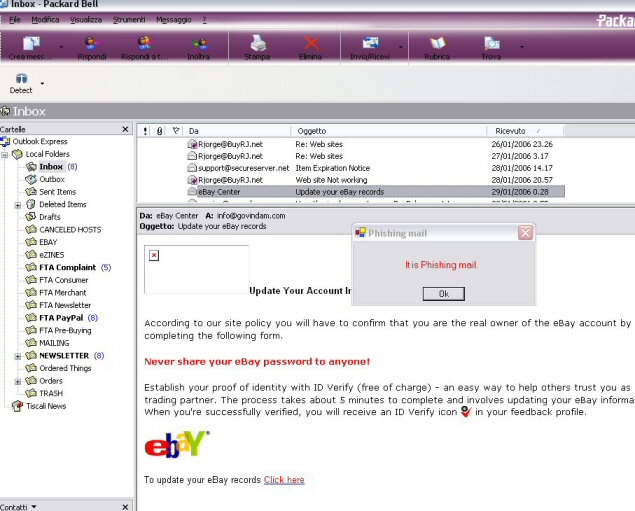
Task: Click Ok in the Phishing mail dialog
Action: pyautogui.click(x=444, y=294)
